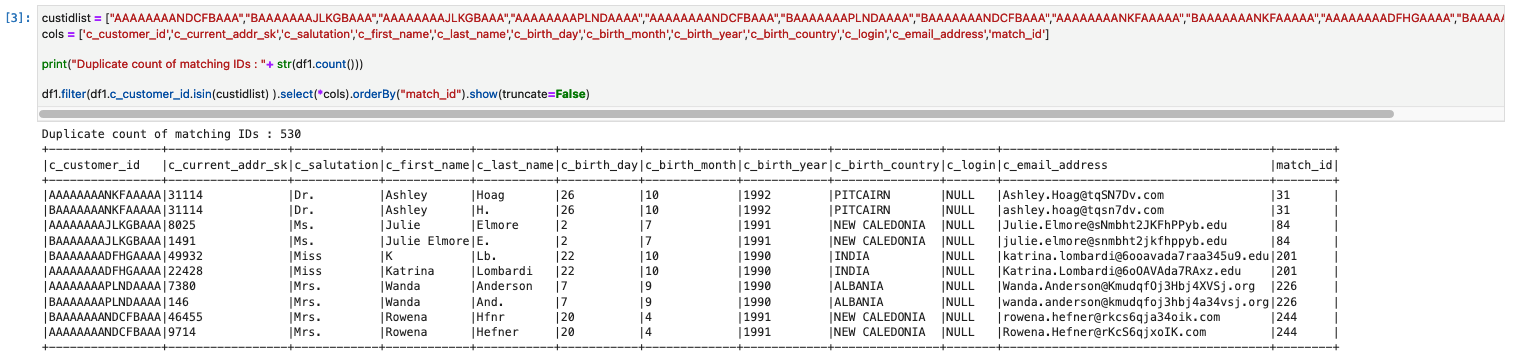Click last name cell 'Anderson'
Screen dimensions: 1514x360
tap(506, 286)
